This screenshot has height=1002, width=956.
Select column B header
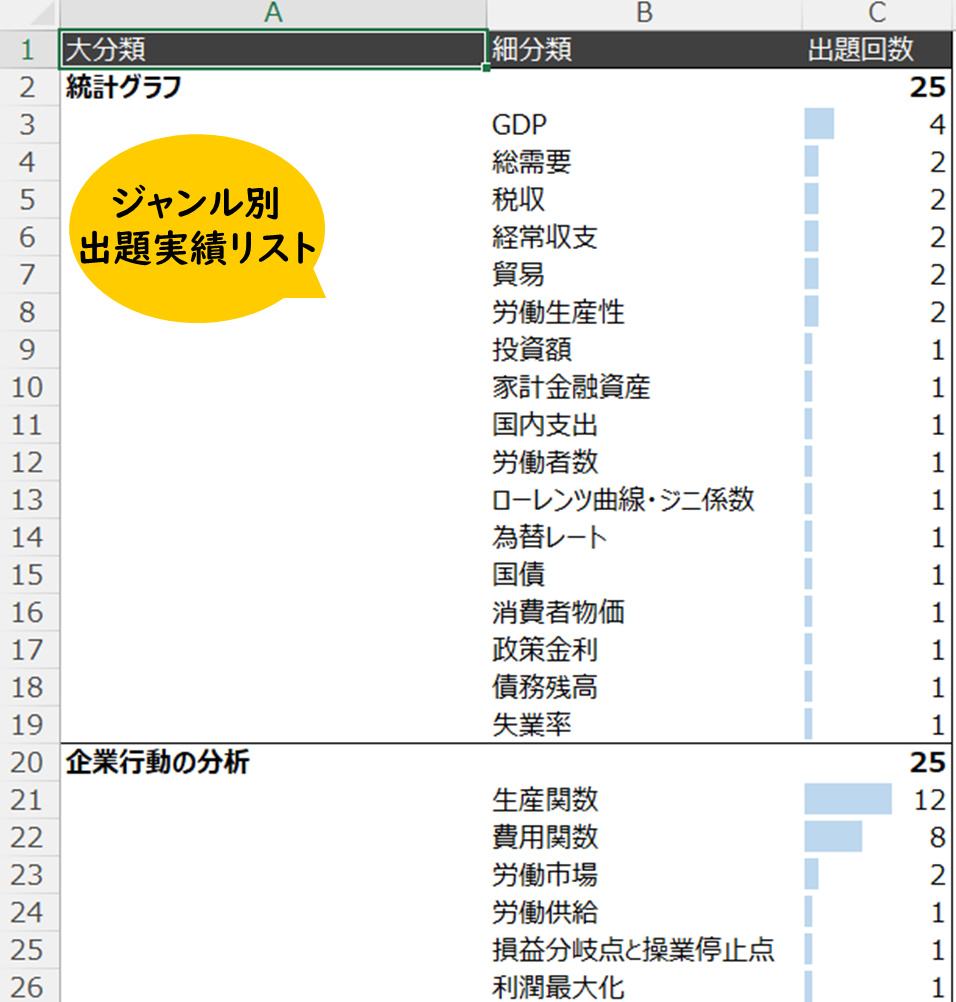pyautogui.click(x=645, y=12)
